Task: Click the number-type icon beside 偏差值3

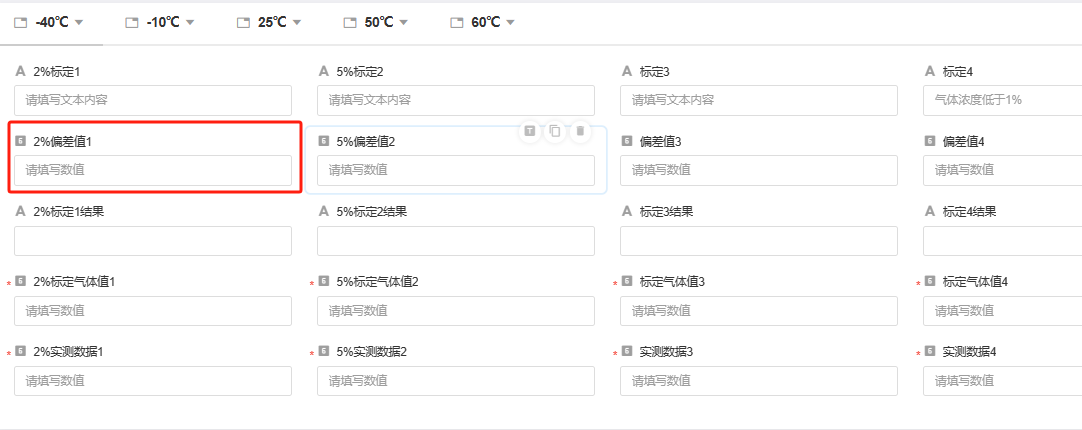Action: pyautogui.click(x=627, y=142)
